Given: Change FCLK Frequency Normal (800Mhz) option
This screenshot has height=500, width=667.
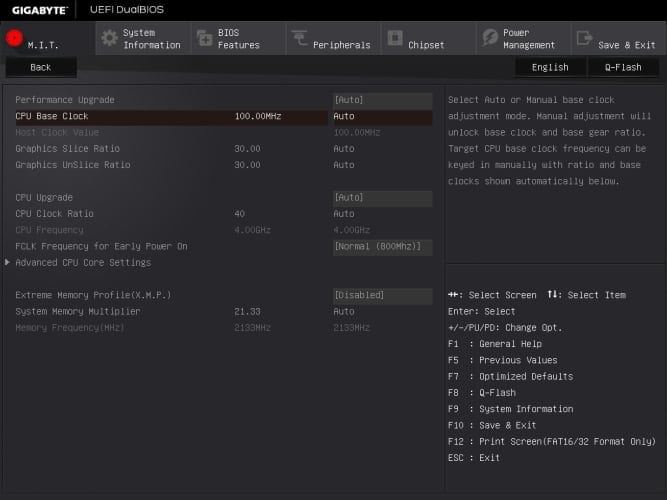Looking at the screenshot, I should point(382,246).
